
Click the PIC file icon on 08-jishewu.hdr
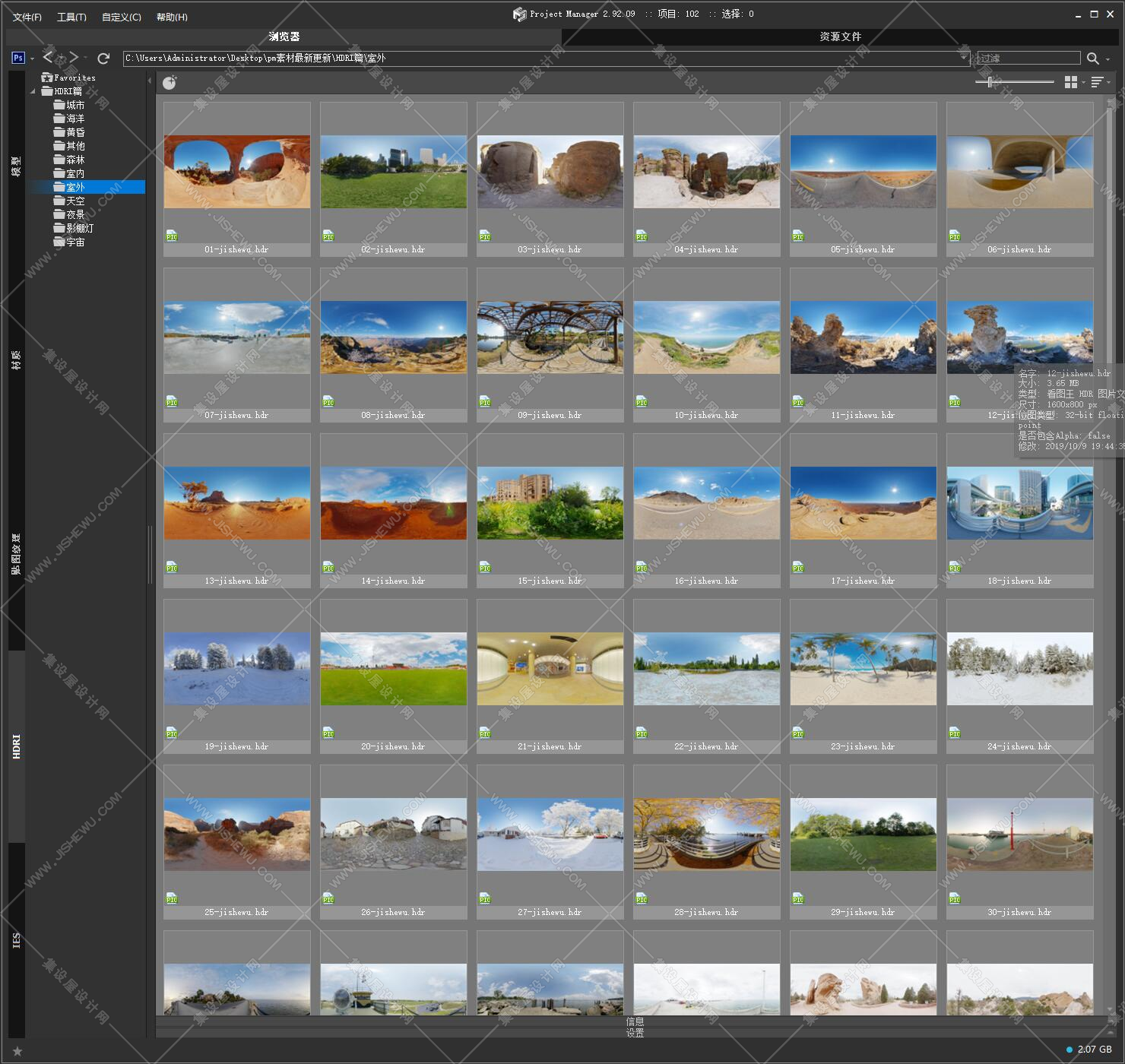(328, 402)
